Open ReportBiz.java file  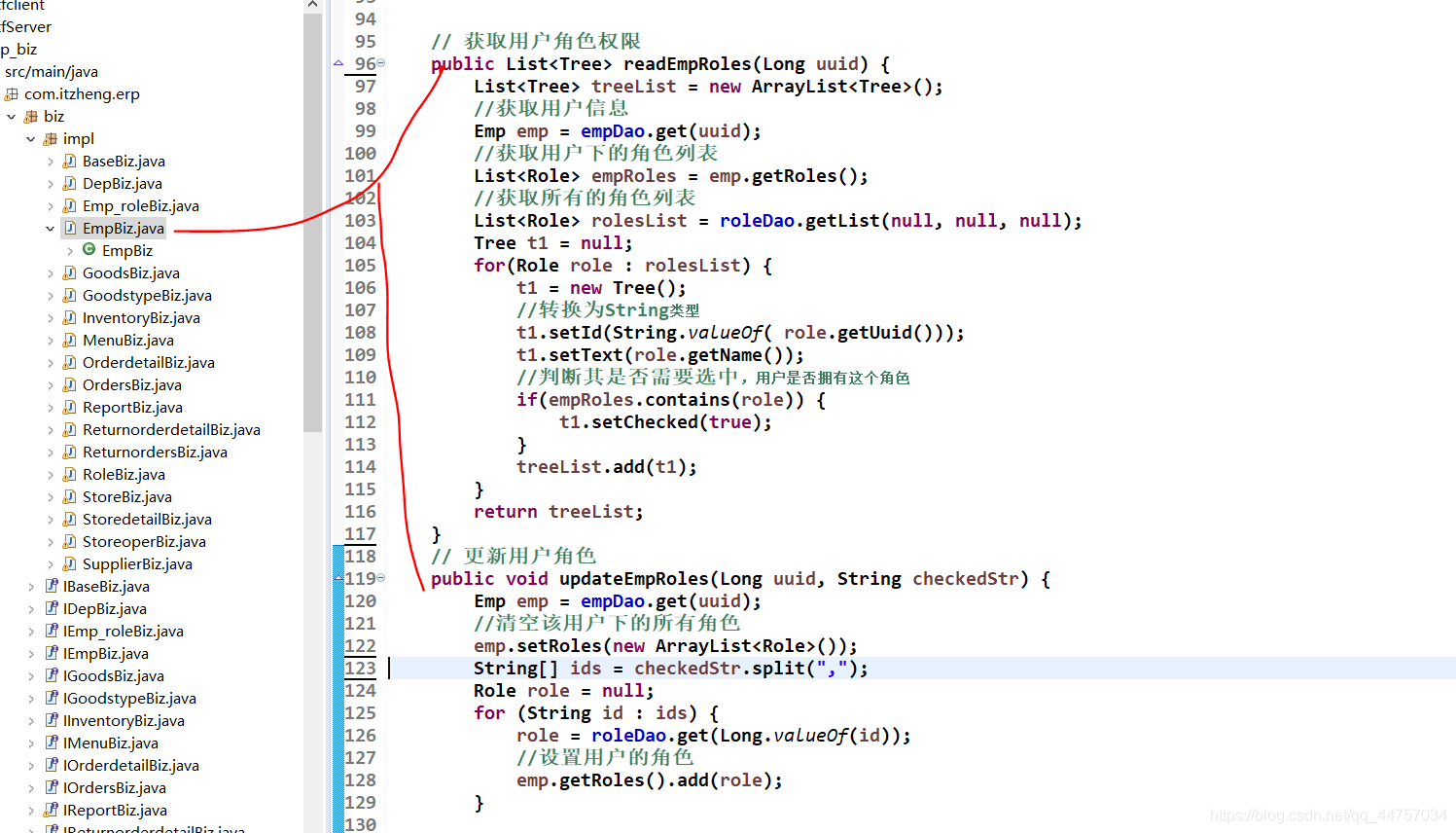click(132, 408)
